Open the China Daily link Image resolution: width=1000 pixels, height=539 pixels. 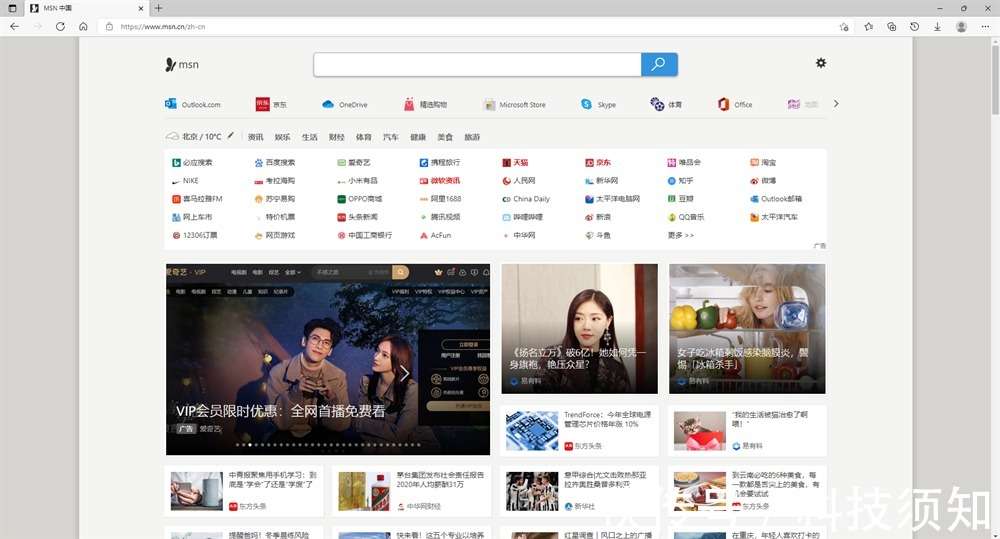click(x=526, y=199)
